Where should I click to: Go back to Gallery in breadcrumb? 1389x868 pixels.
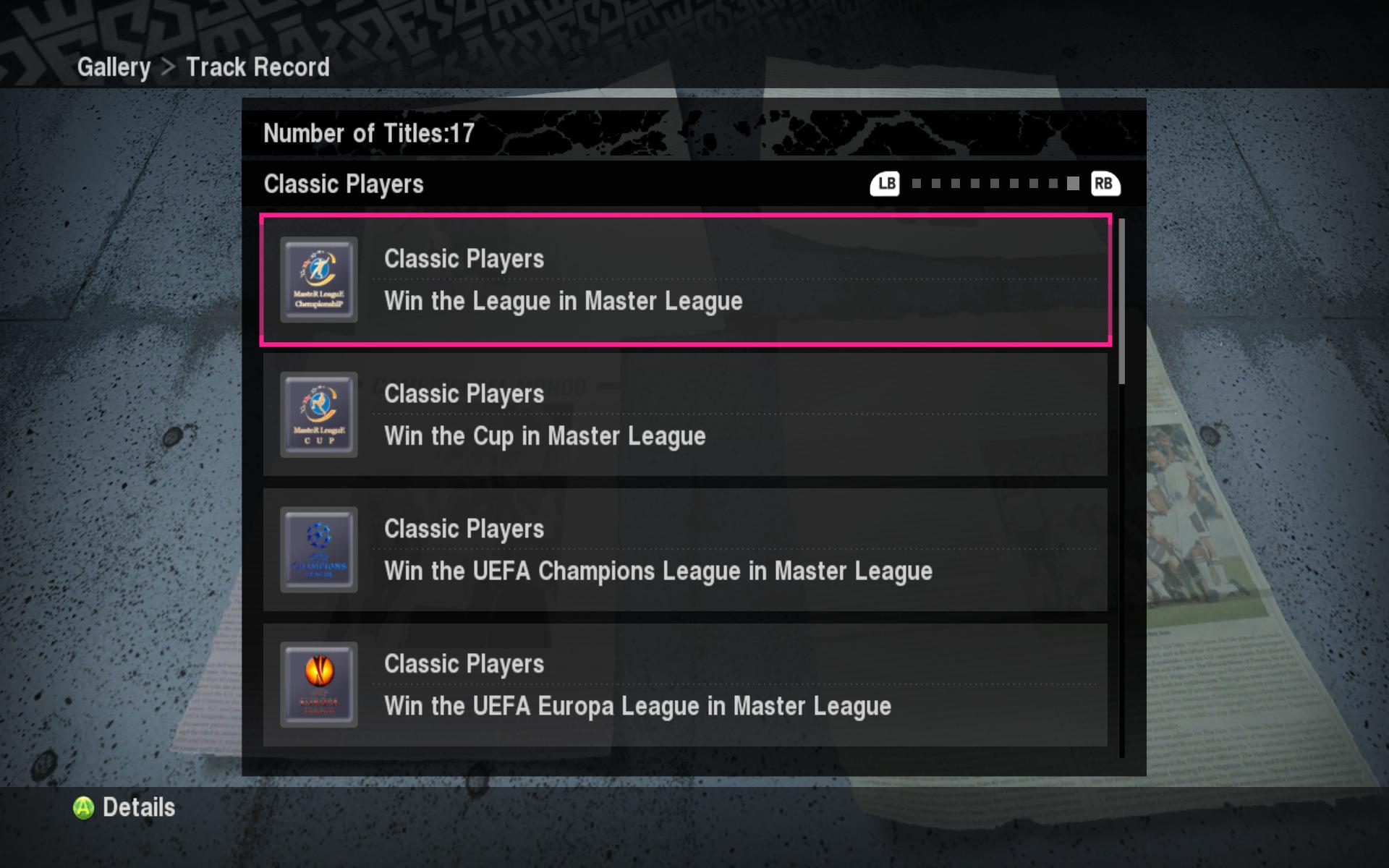point(114,67)
